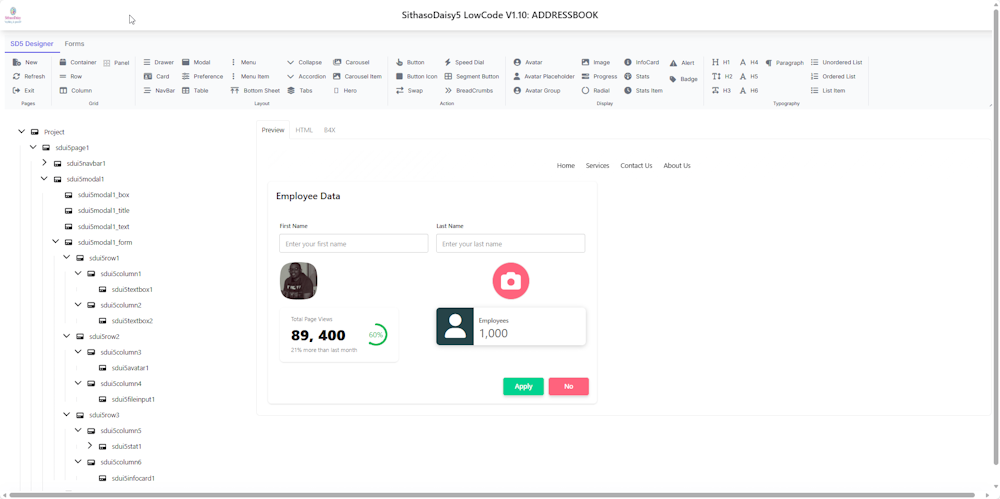Screen dimensions: 1000x499
Task: Insert a Paragraph typography element
Action: (x=784, y=63)
